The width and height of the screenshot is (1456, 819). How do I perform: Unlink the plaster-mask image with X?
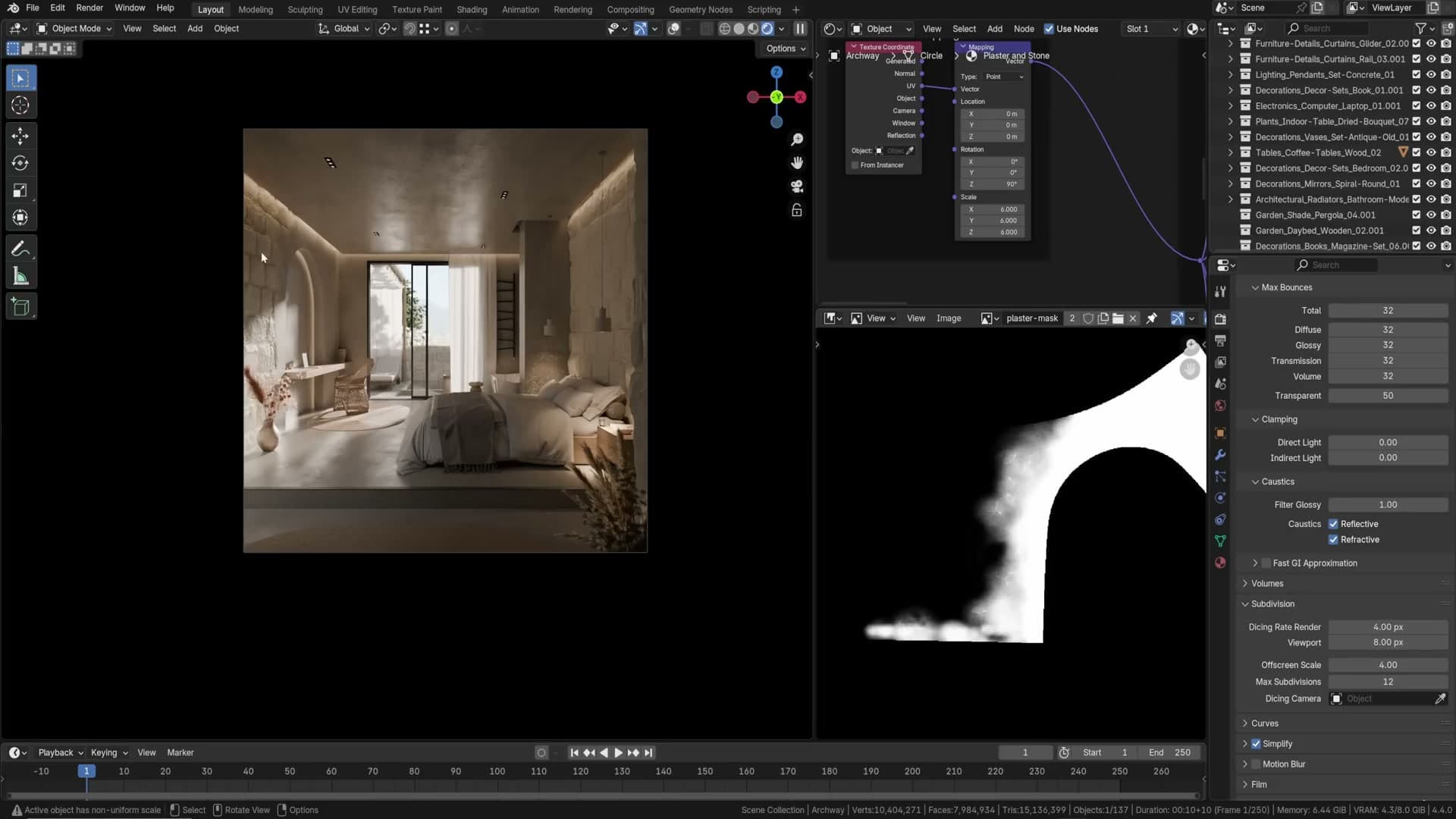click(1133, 318)
